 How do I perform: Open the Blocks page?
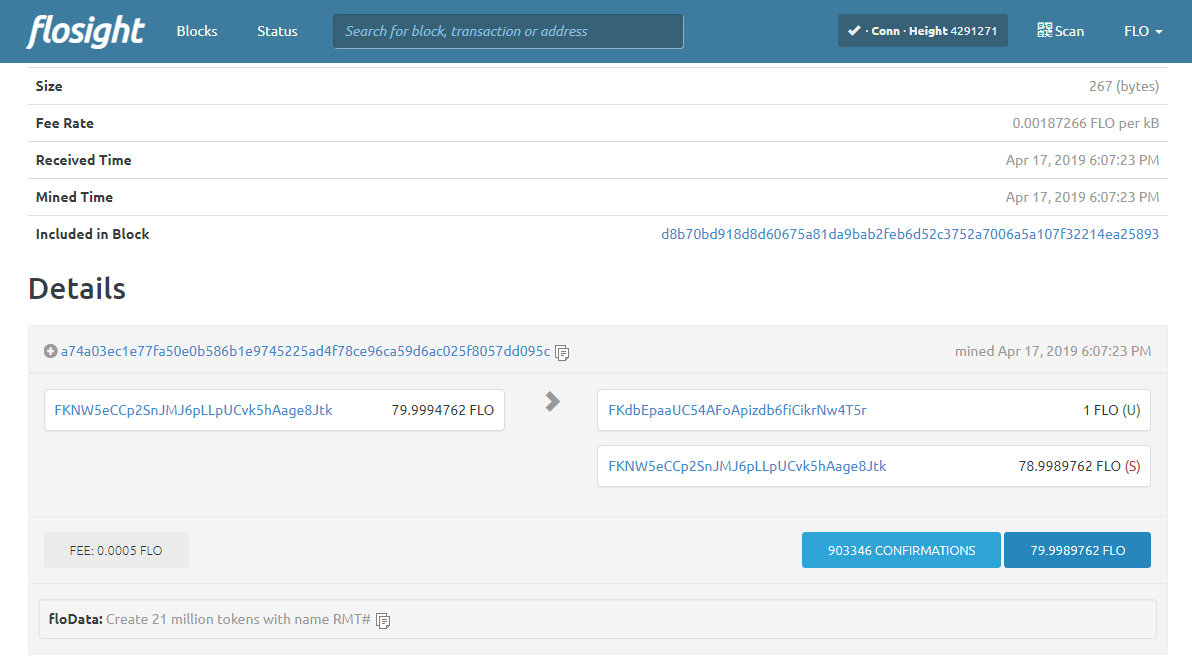click(x=197, y=31)
